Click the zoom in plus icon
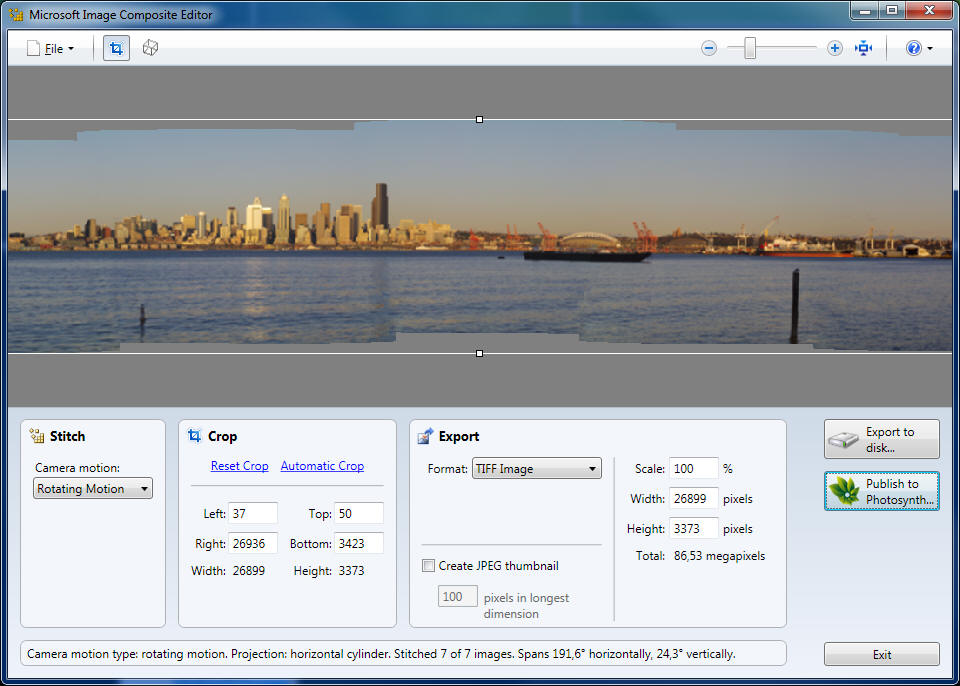The image size is (960, 686). (x=835, y=48)
